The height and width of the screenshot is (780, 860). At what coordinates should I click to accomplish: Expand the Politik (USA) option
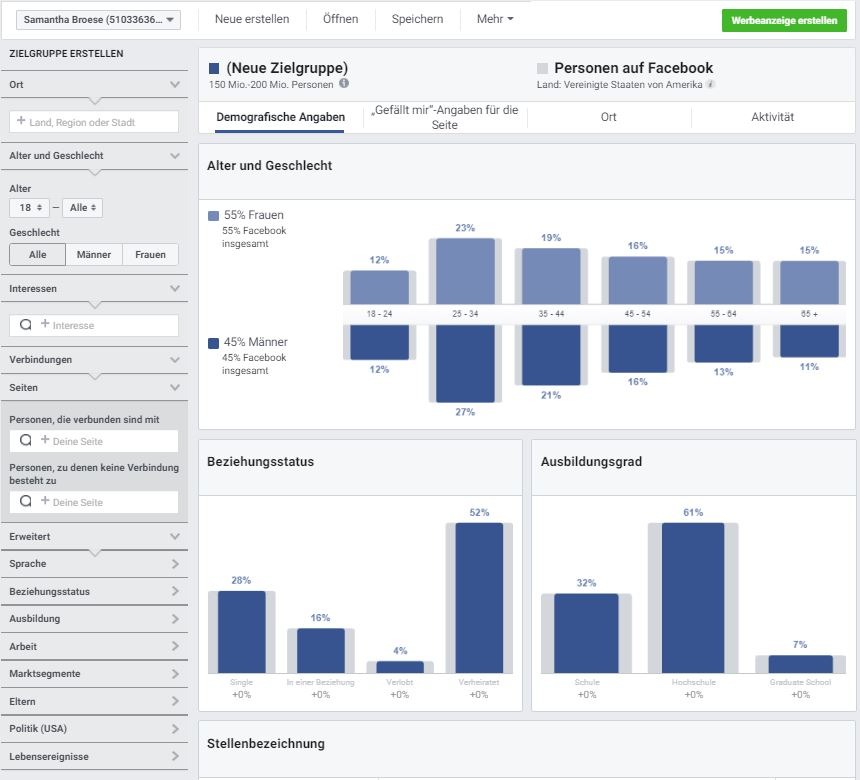[94, 728]
